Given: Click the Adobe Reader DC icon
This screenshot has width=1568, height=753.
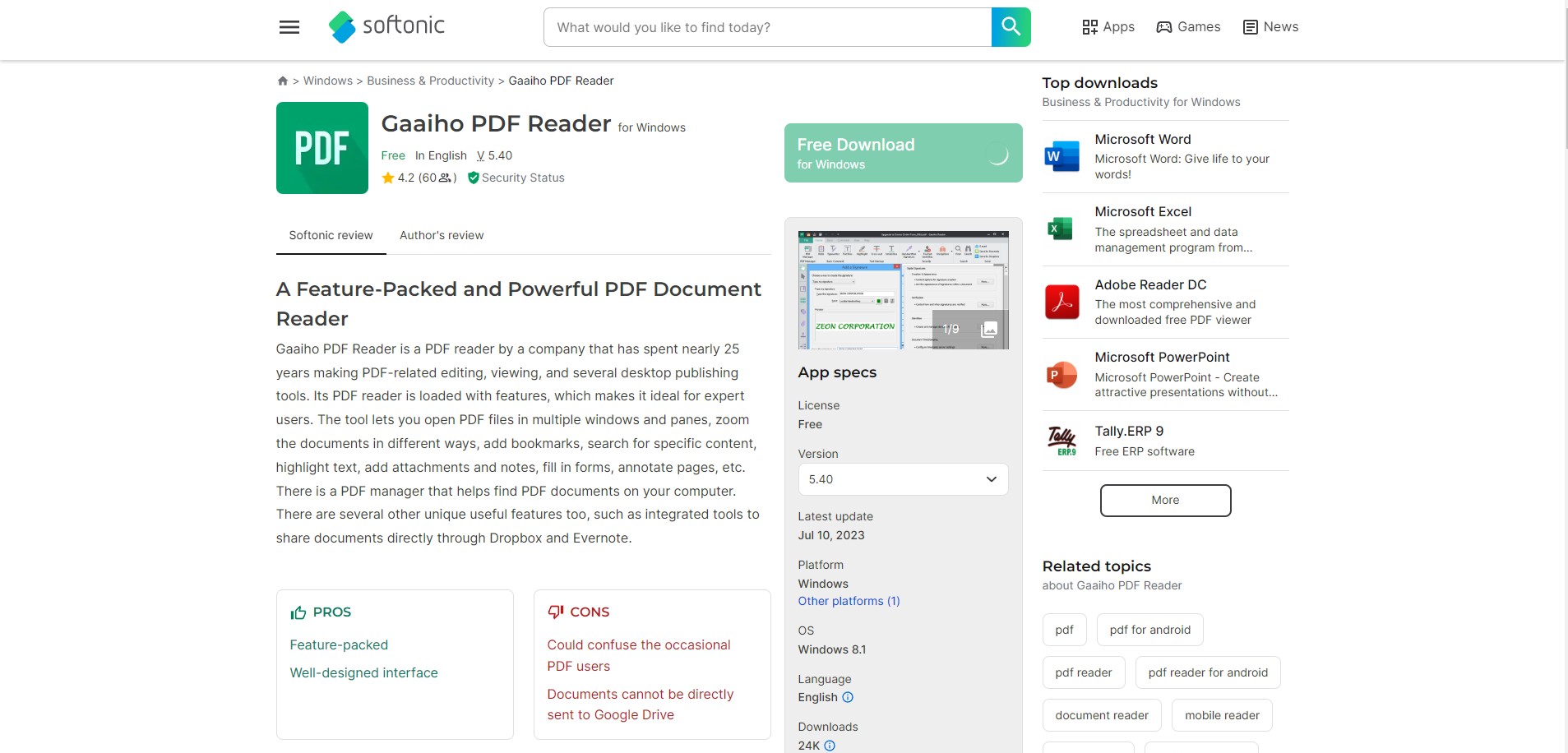Looking at the screenshot, I should (x=1062, y=302).
